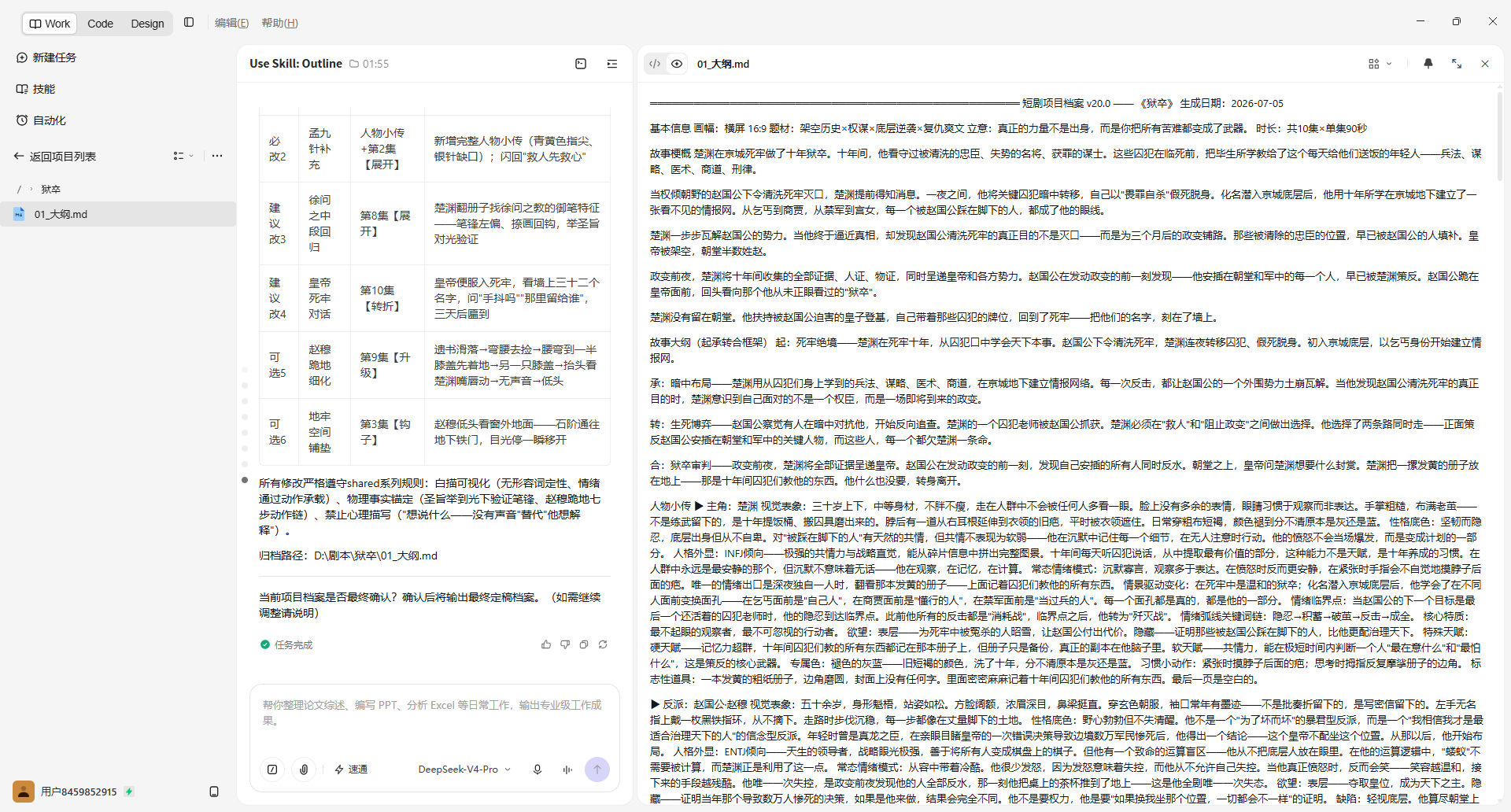Screen dimensions: 1511x812
Task: Select the 归档路径 file path text
Action: click(348, 555)
